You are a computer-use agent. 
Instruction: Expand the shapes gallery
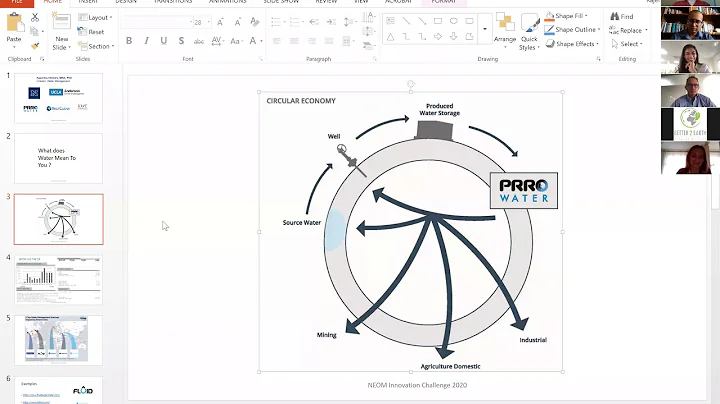pos(485,29)
